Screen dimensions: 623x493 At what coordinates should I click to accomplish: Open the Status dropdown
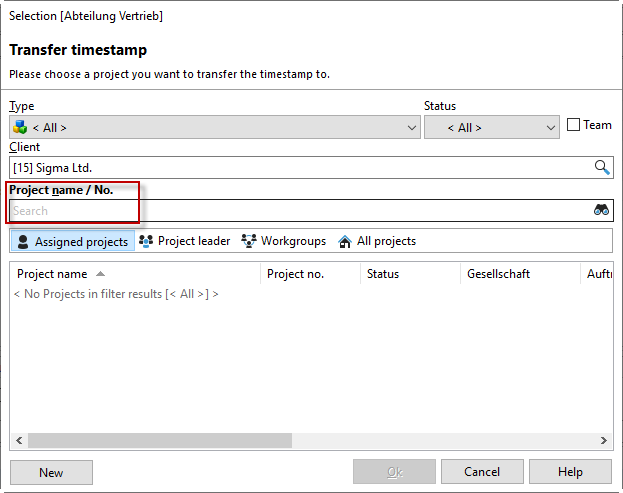tap(551, 128)
